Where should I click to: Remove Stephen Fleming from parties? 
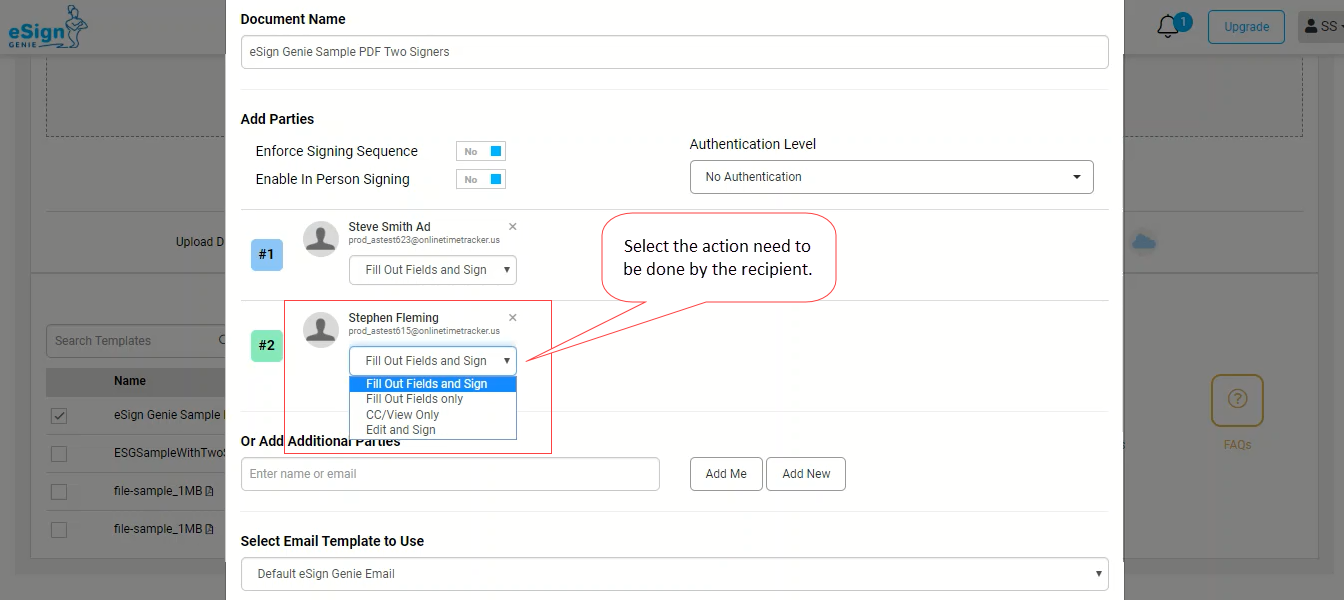point(513,318)
